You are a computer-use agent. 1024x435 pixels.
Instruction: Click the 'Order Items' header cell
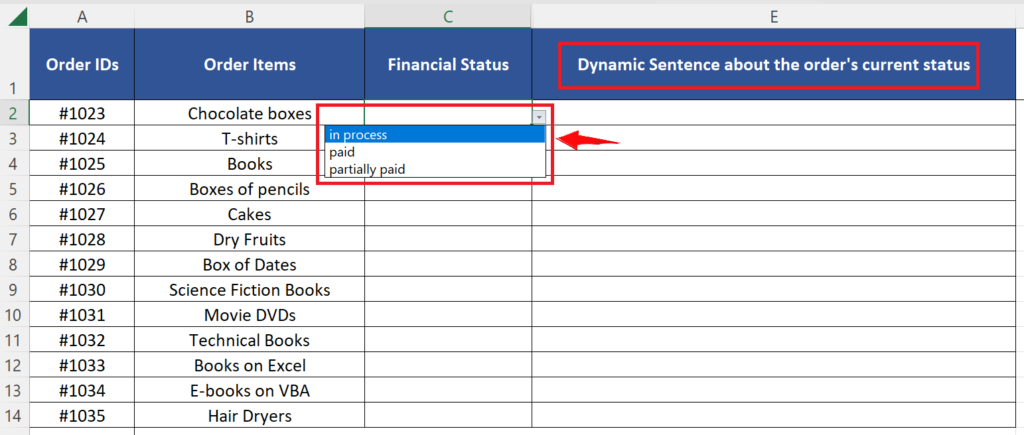pos(249,64)
